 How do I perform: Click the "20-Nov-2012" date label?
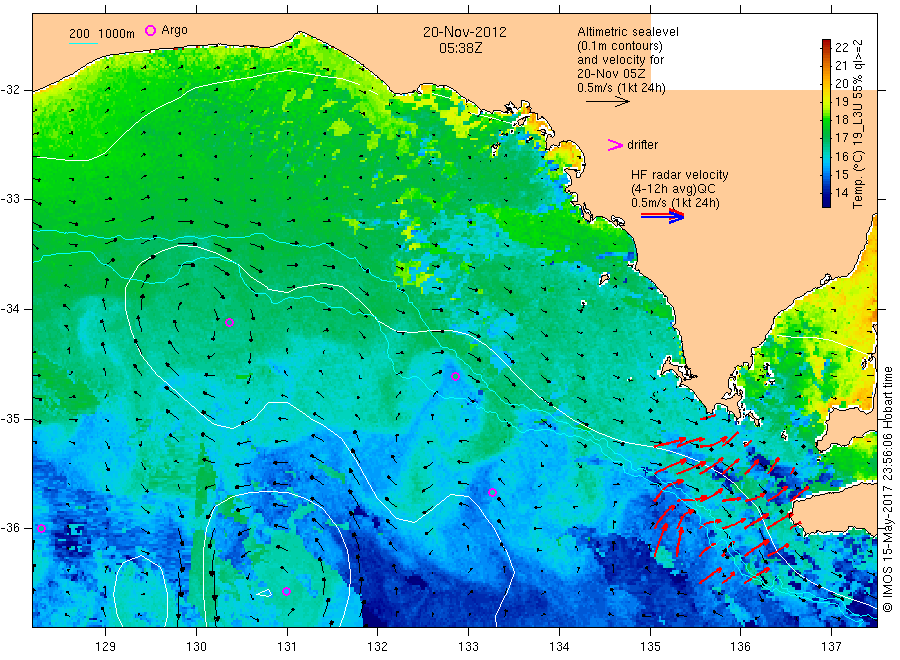coord(465,32)
